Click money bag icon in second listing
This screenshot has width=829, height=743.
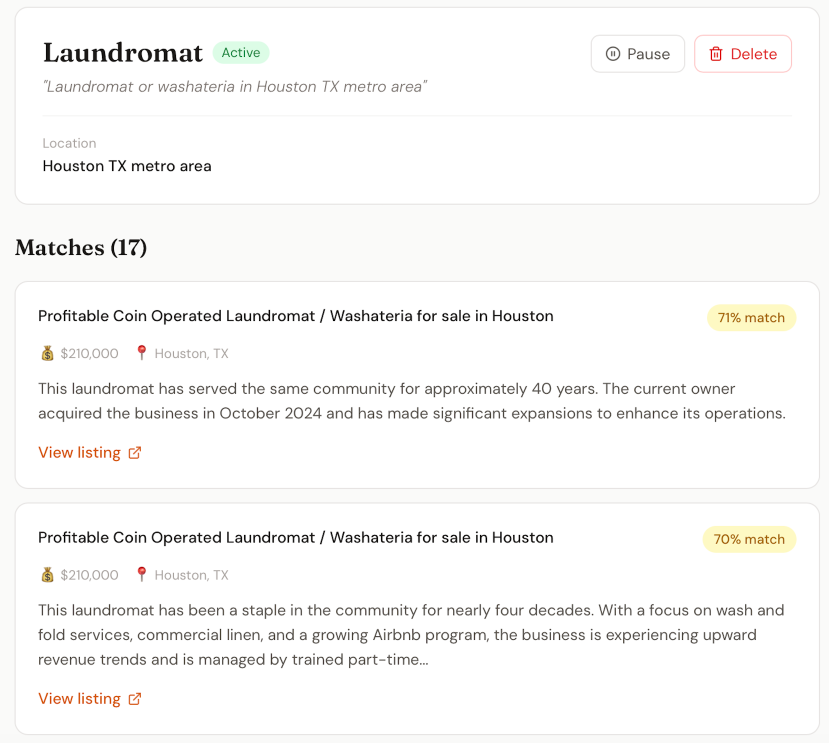(x=48, y=575)
